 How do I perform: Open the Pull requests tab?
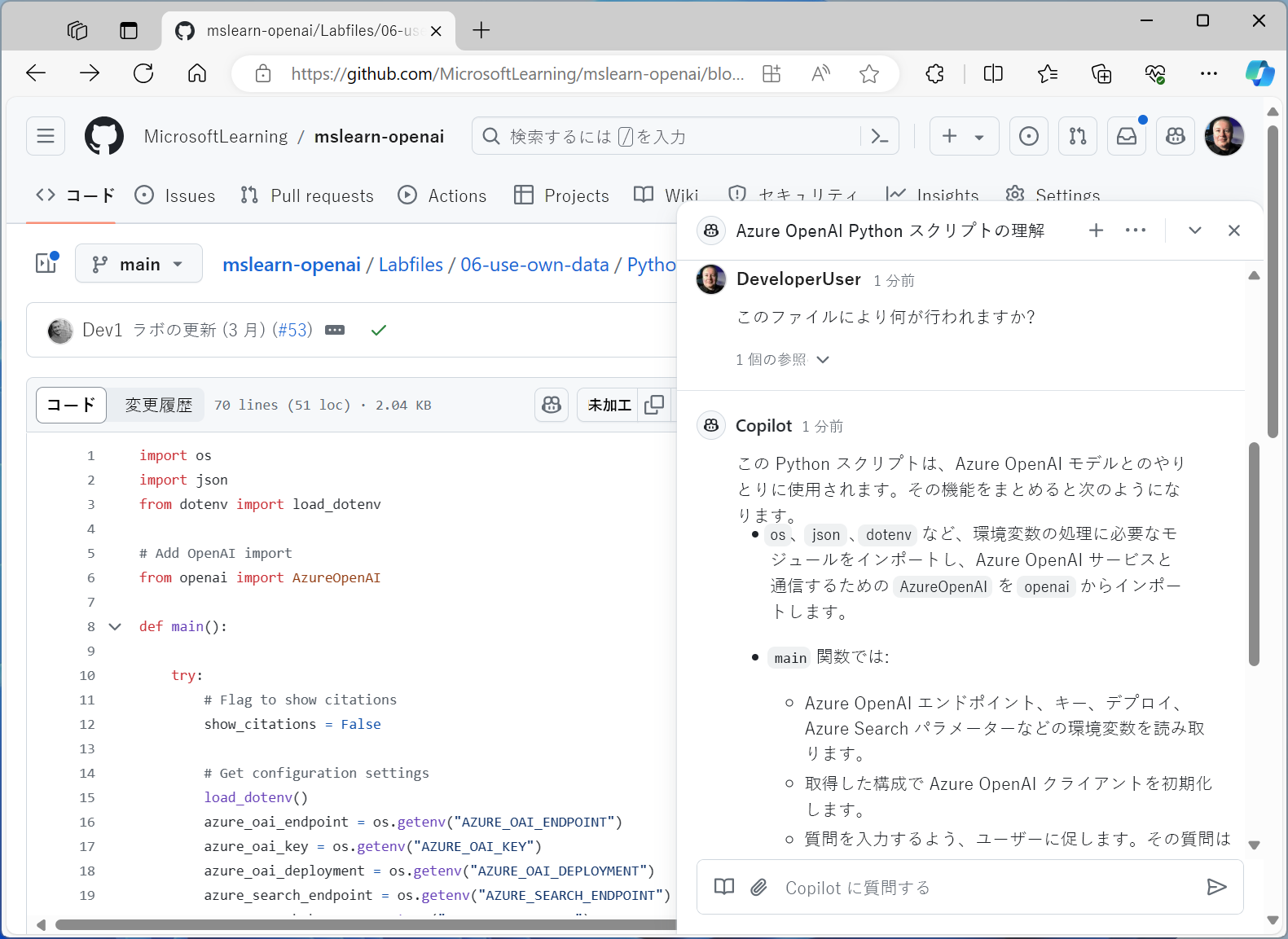point(307,195)
